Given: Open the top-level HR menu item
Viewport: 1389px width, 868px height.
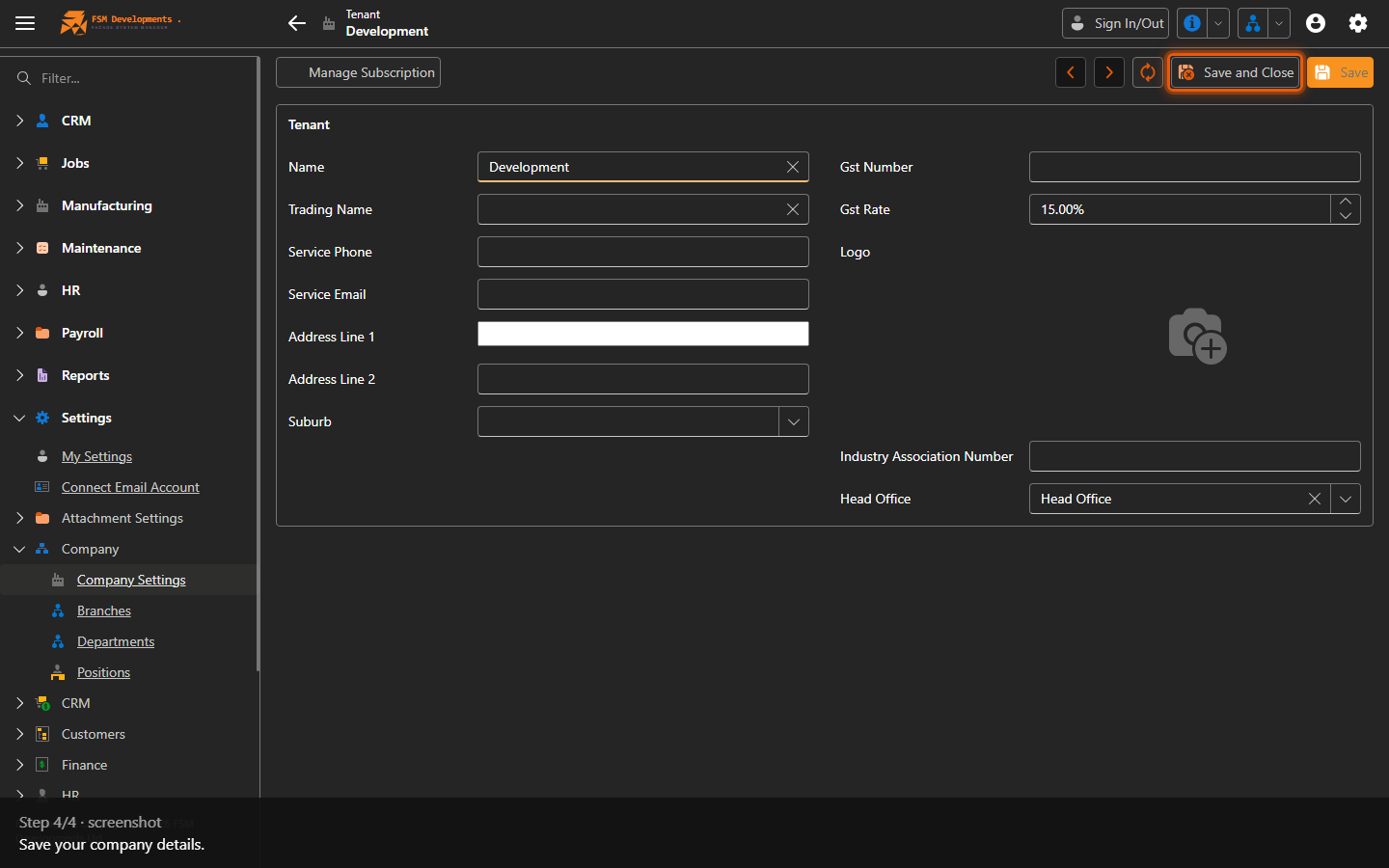Looking at the screenshot, I should pyautogui.click(x=70, y=290).
